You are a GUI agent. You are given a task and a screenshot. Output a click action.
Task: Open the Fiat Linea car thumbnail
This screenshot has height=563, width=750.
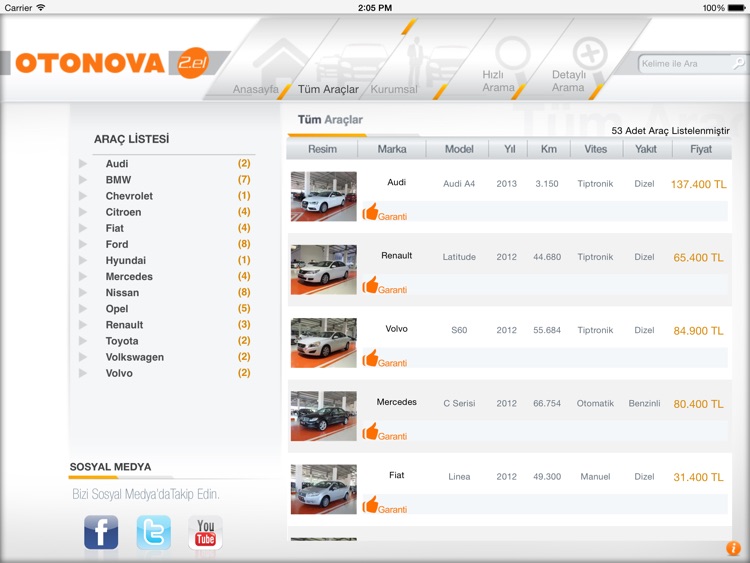point(324,489)
